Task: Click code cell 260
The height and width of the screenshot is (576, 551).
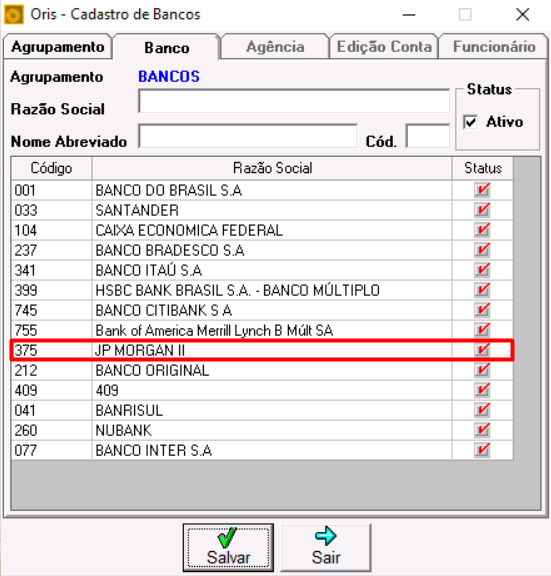Action: click(x=51, y=431)
